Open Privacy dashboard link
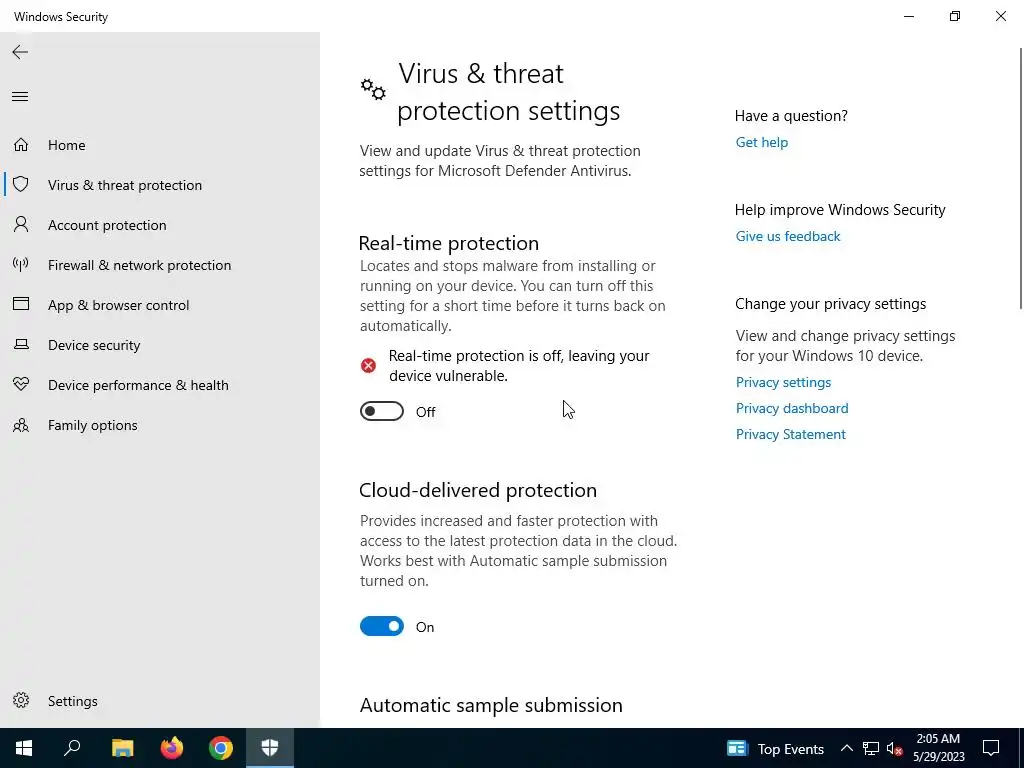Image resolution: width=1024 pixels, height=768 pixels. (792, 408)
